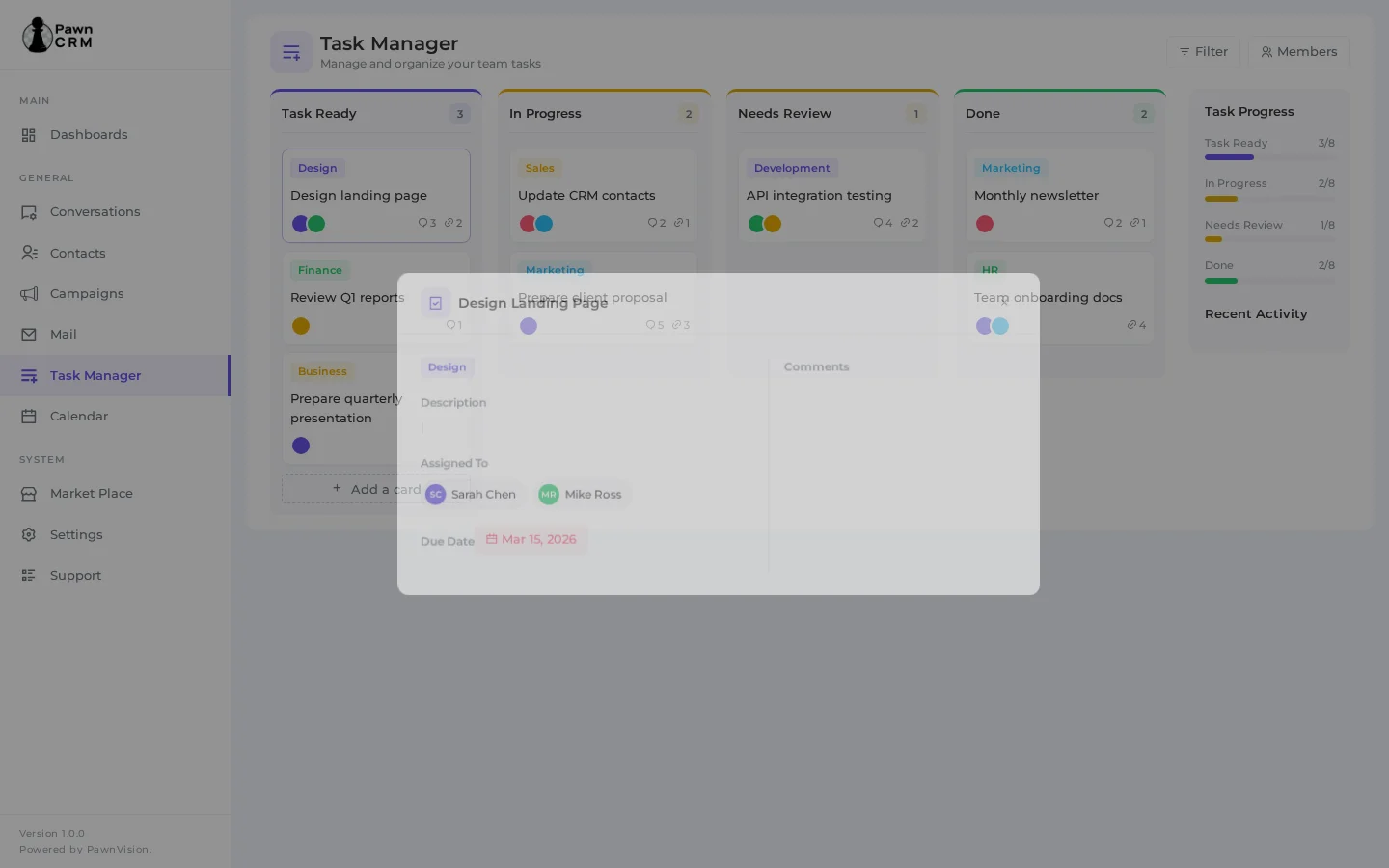Open the Filter dropdown
Image resolution: width=1389 pixels, height=868 pixels.
pyautogui.click(x=1203, y=51)
